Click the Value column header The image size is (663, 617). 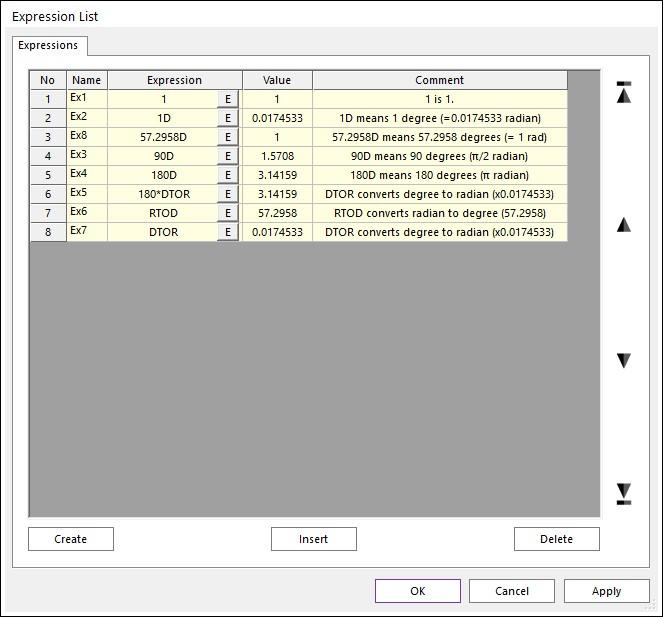pyautogui.click(x=277, y=80)
